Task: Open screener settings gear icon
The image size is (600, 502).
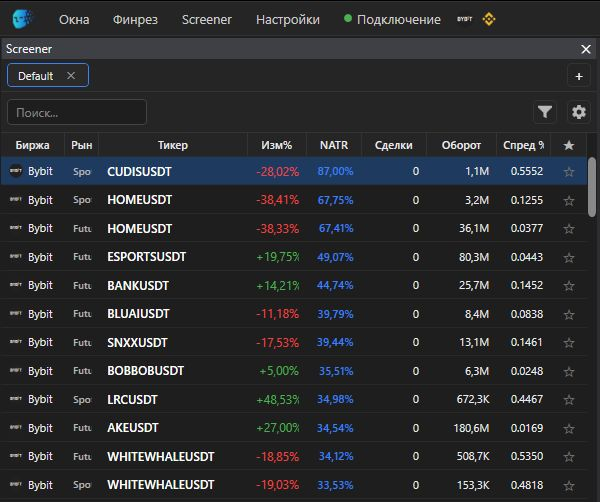Action: click(578, 112)
